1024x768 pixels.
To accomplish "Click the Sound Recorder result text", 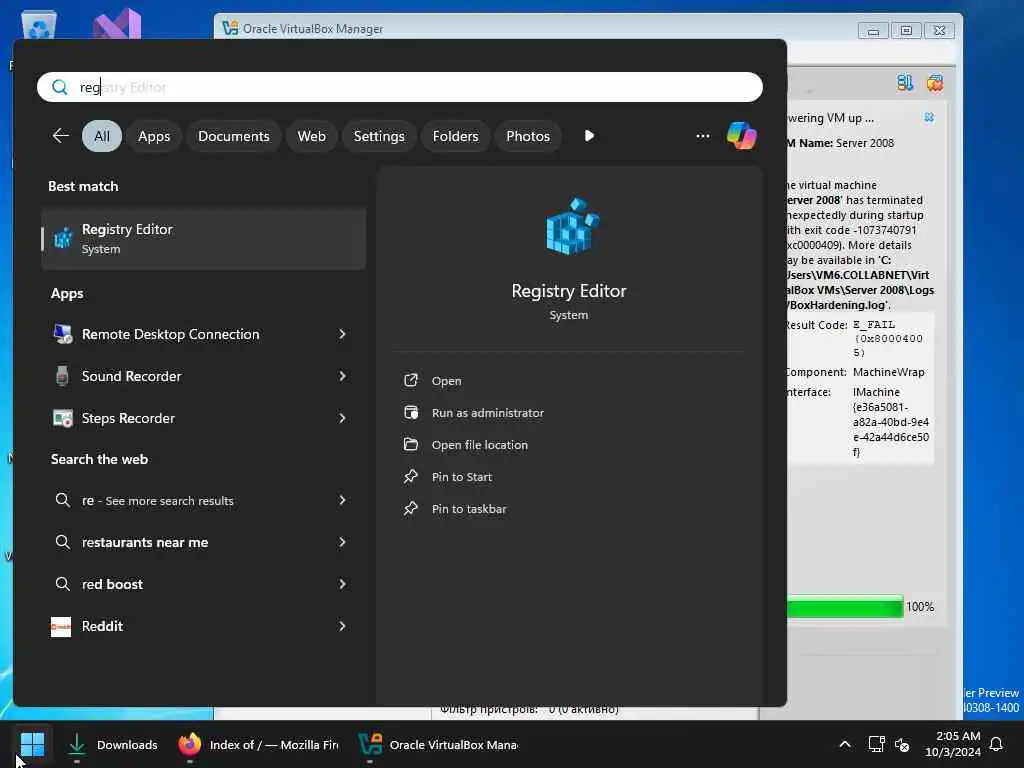I will 131,376.
